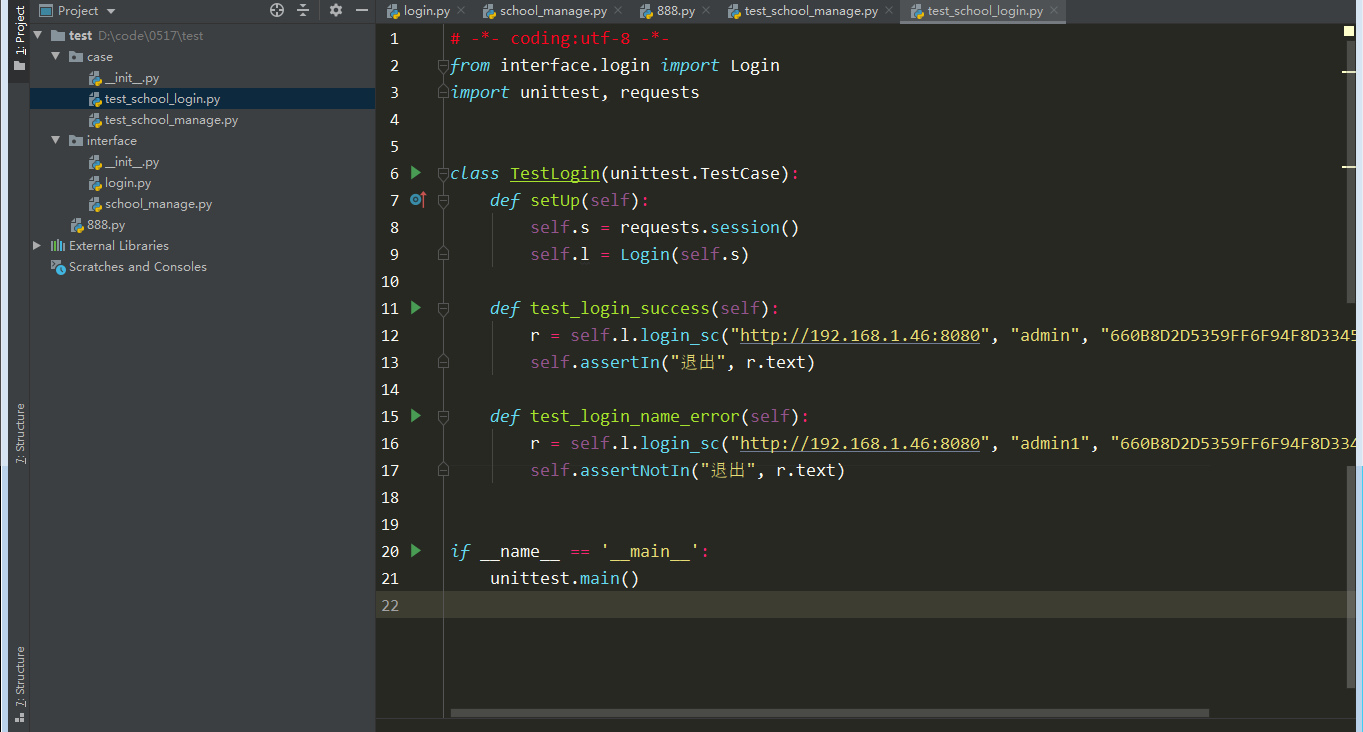Hide the Project panel with minus icon
Screen dimensions: 1363x732
[362, 10]
